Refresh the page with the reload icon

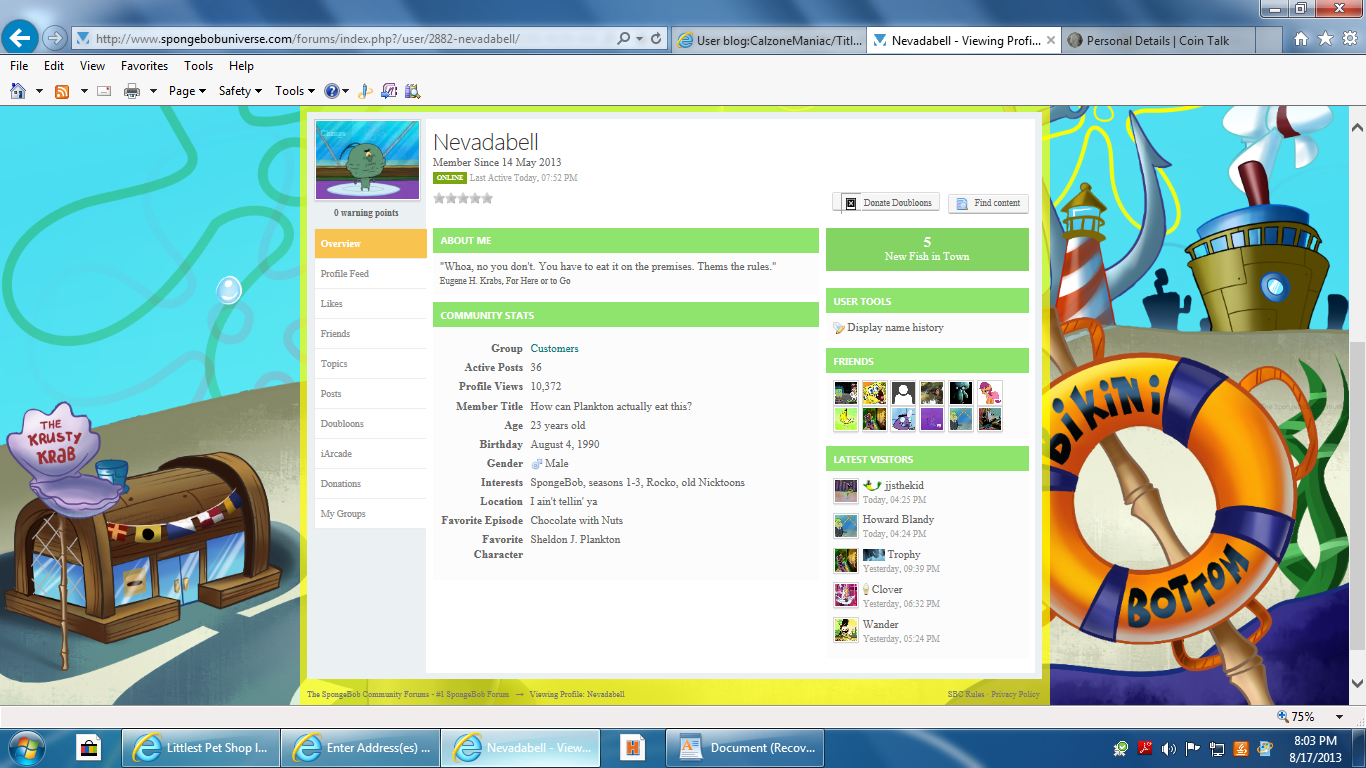pos(657,39)
